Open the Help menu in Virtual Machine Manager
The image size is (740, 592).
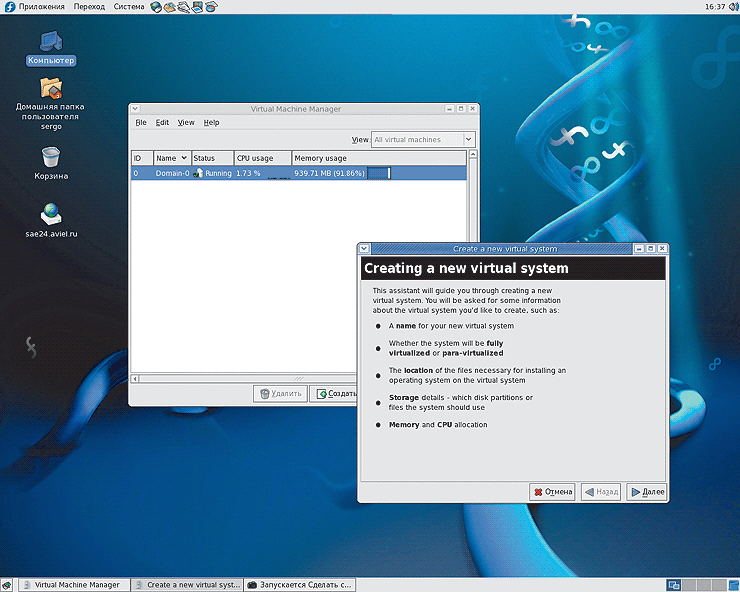211,122
